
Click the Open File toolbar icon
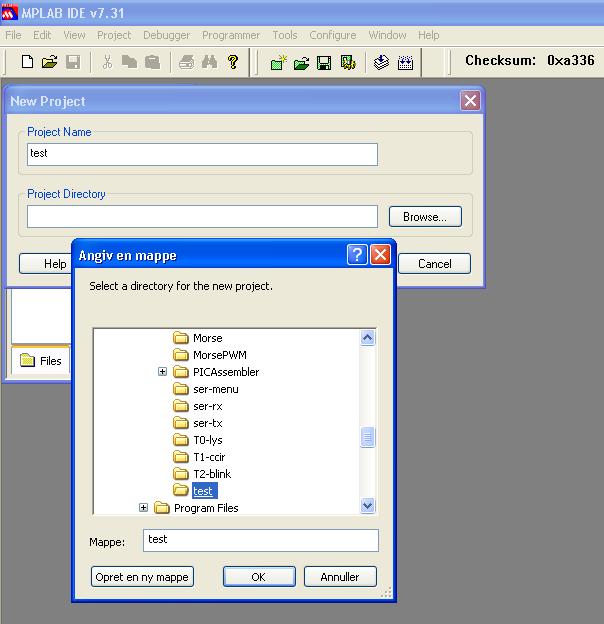coord(50,62)
